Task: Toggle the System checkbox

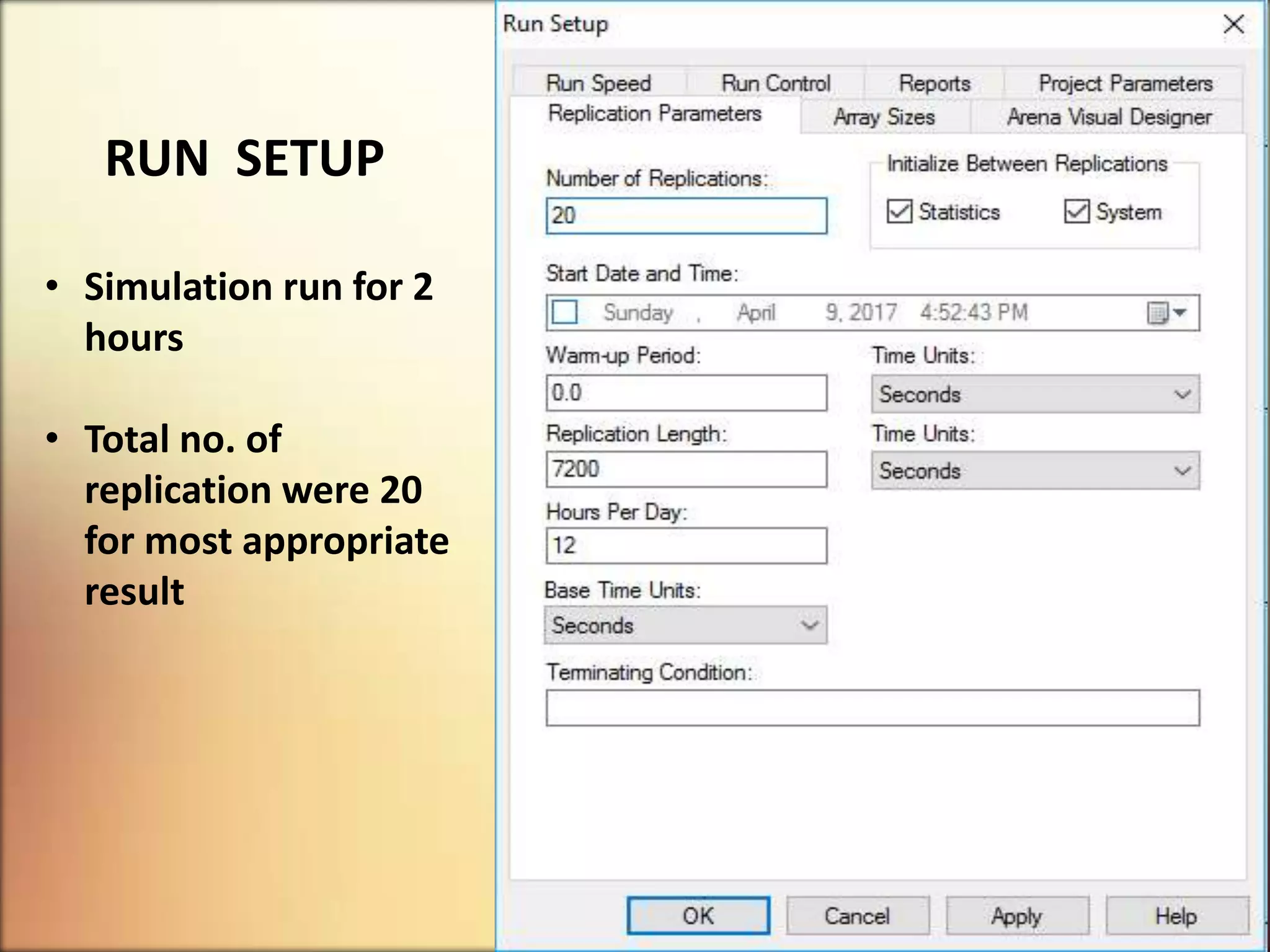Action: (x=1077, y=211)
